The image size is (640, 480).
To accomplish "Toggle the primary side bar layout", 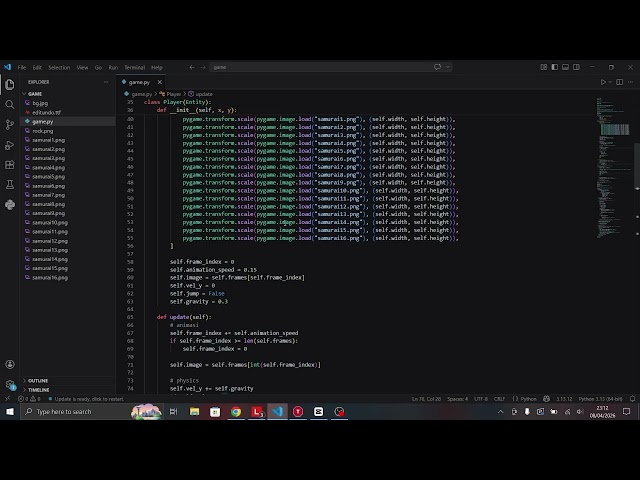I will pyautogui.click(x=554, y=67).
